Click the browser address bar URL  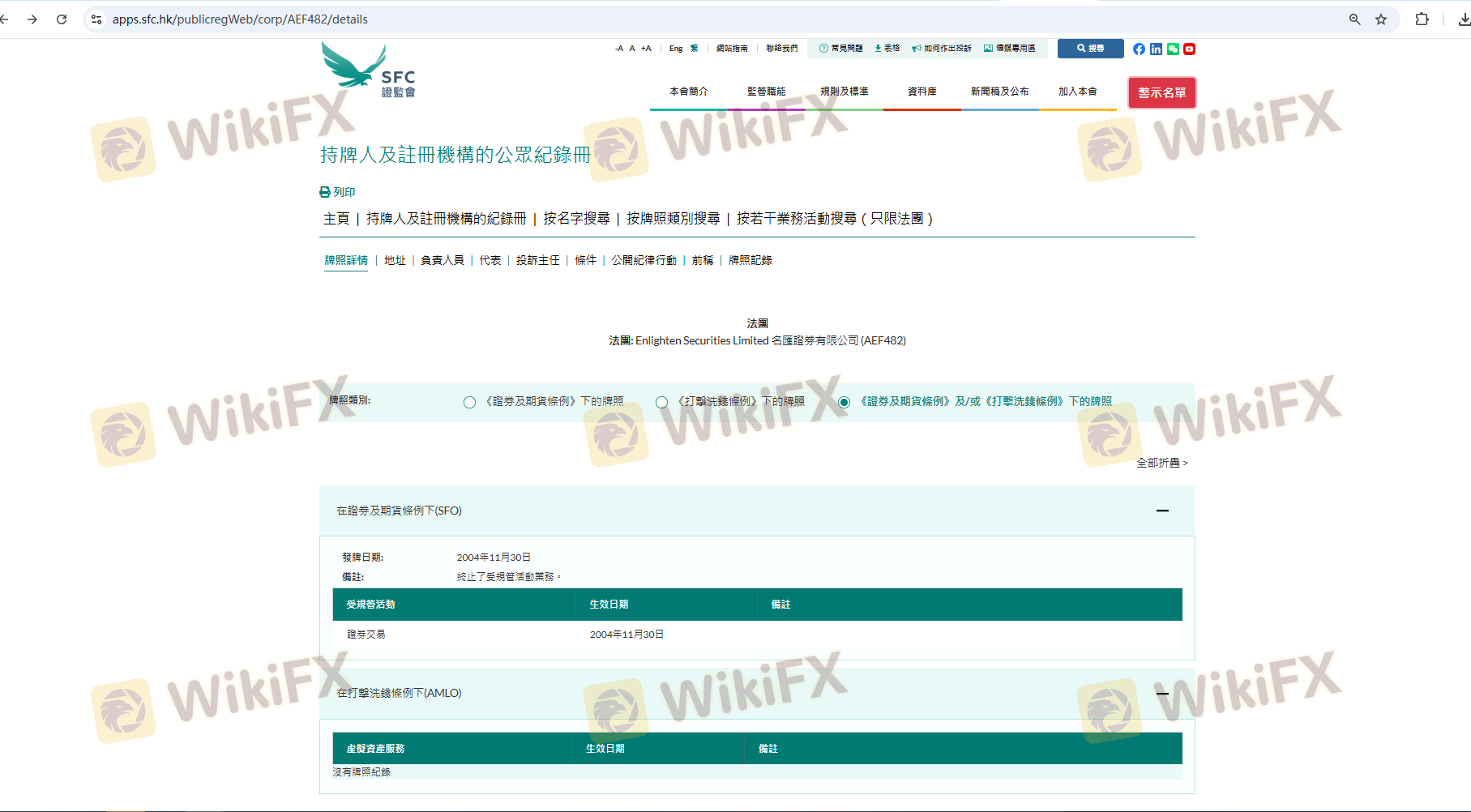[240, 19]
